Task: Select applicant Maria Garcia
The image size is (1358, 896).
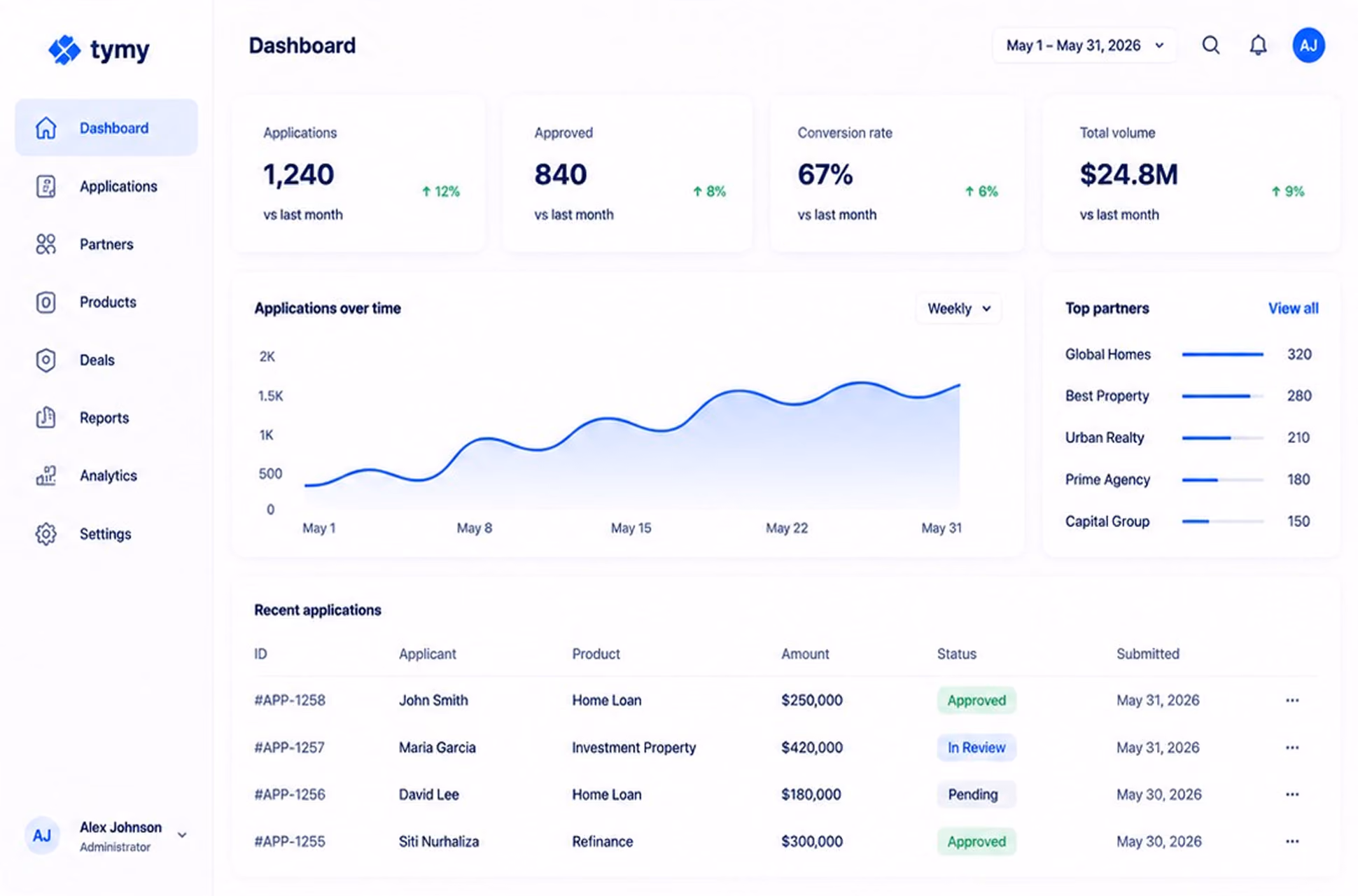Action: [437, 748]
